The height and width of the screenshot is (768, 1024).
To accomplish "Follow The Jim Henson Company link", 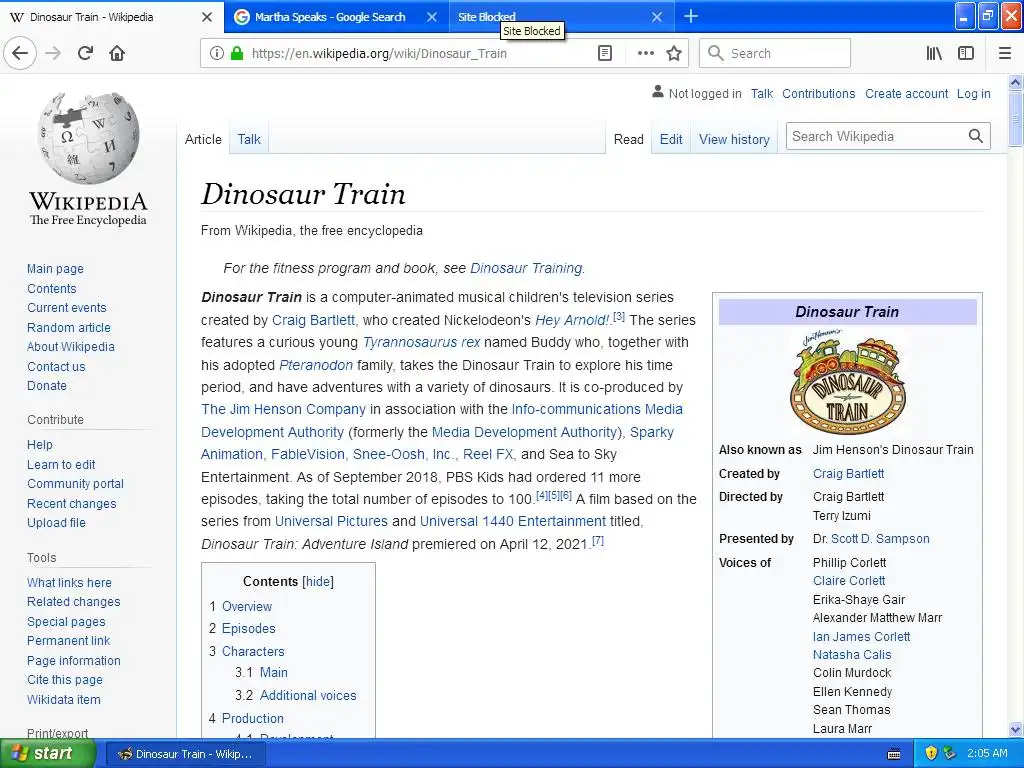I will pyautogui.click(x=283, y=409).
